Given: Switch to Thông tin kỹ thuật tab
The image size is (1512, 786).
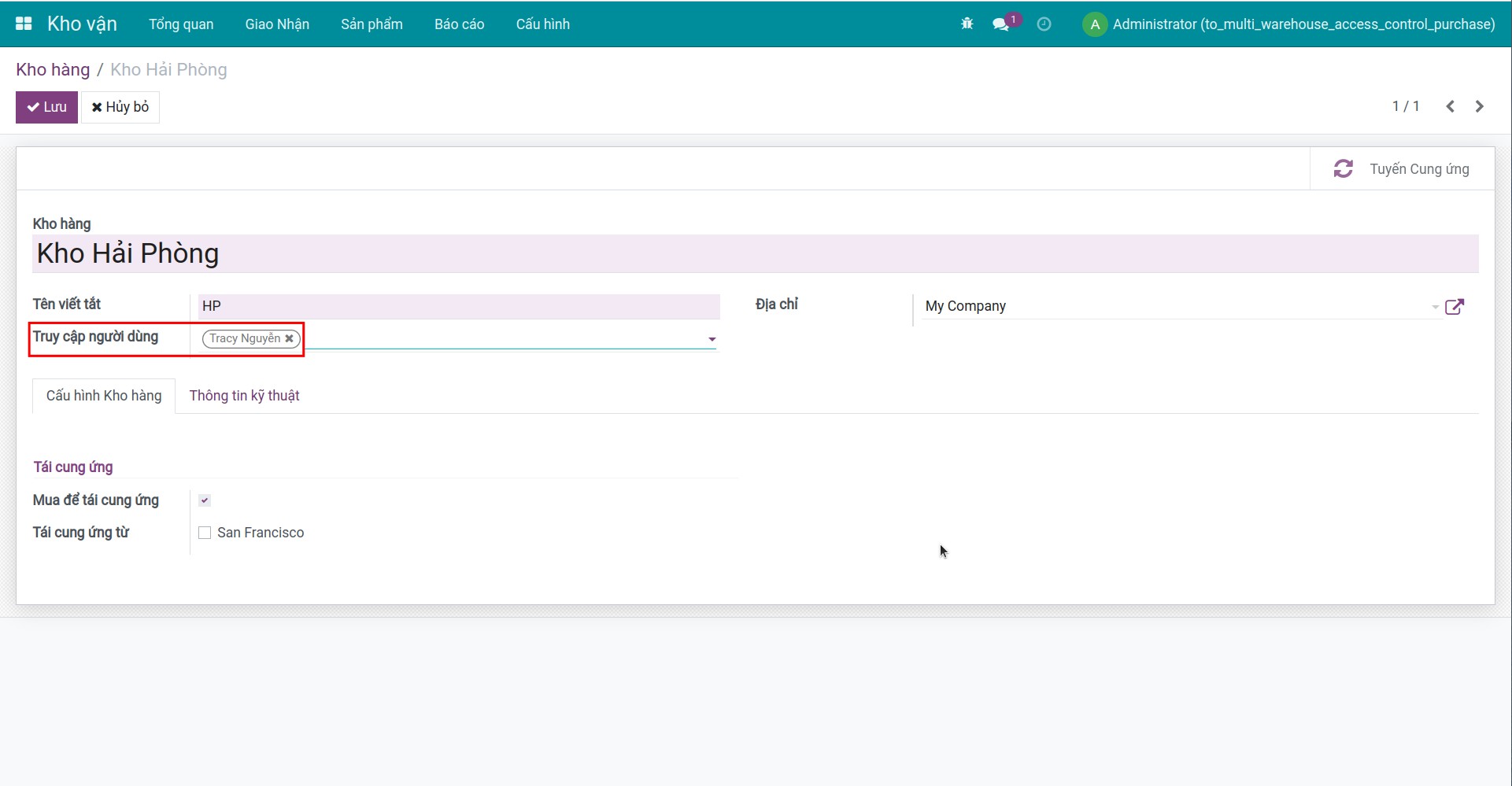Looking at the screenshot, I should coord(244,396).
